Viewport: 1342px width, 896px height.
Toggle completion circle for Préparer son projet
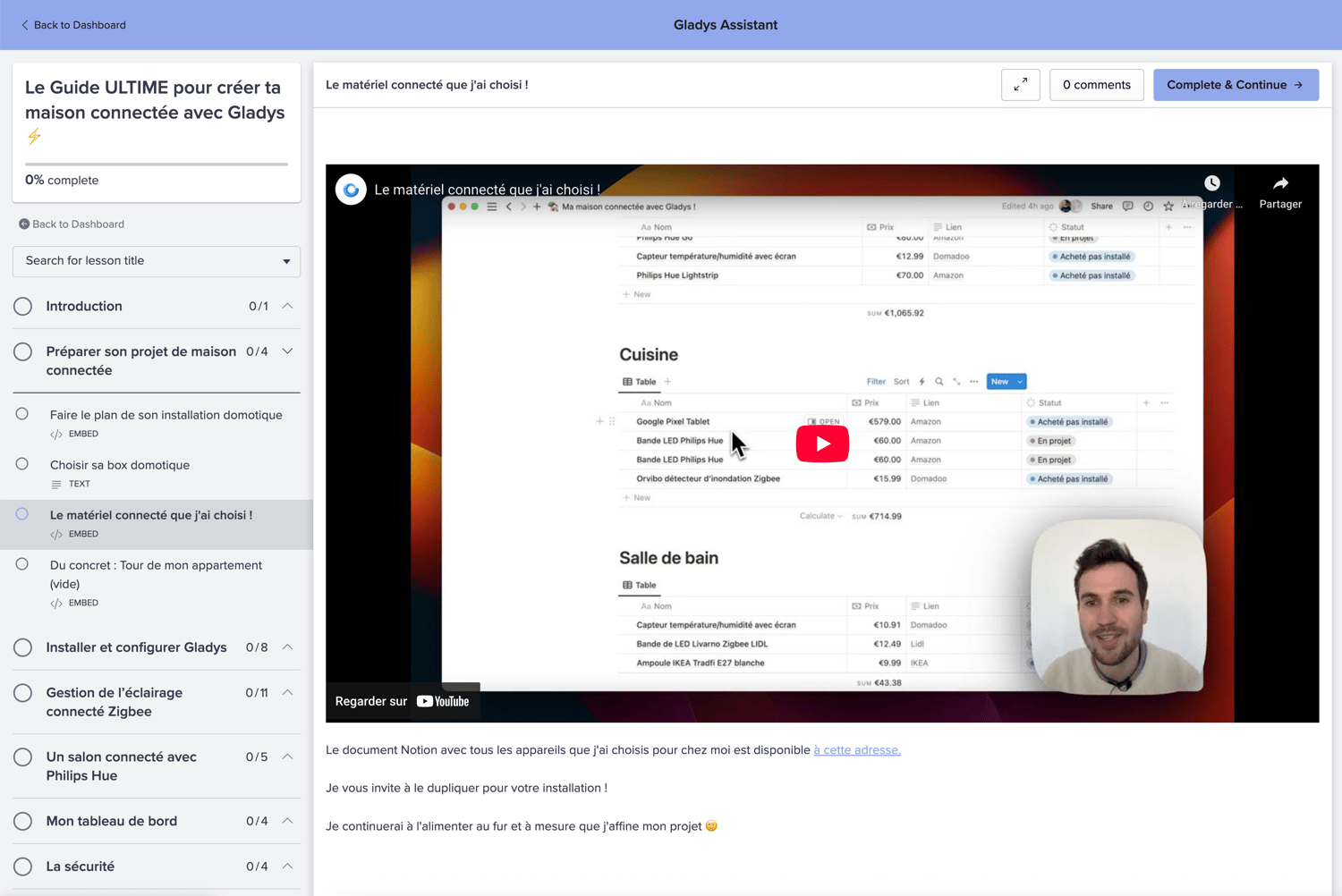(23, 352)
